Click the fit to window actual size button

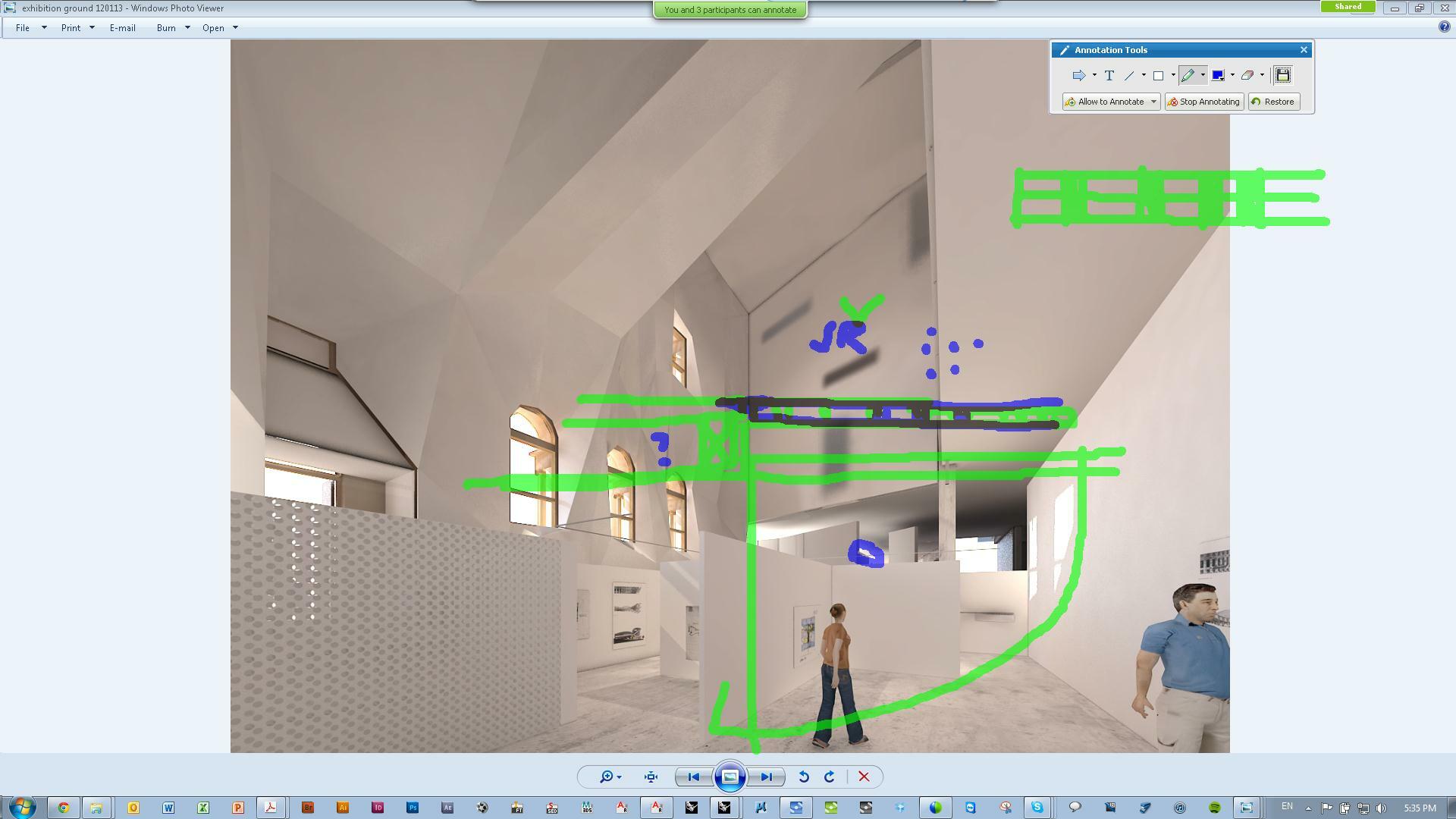(x=651, y=777)
